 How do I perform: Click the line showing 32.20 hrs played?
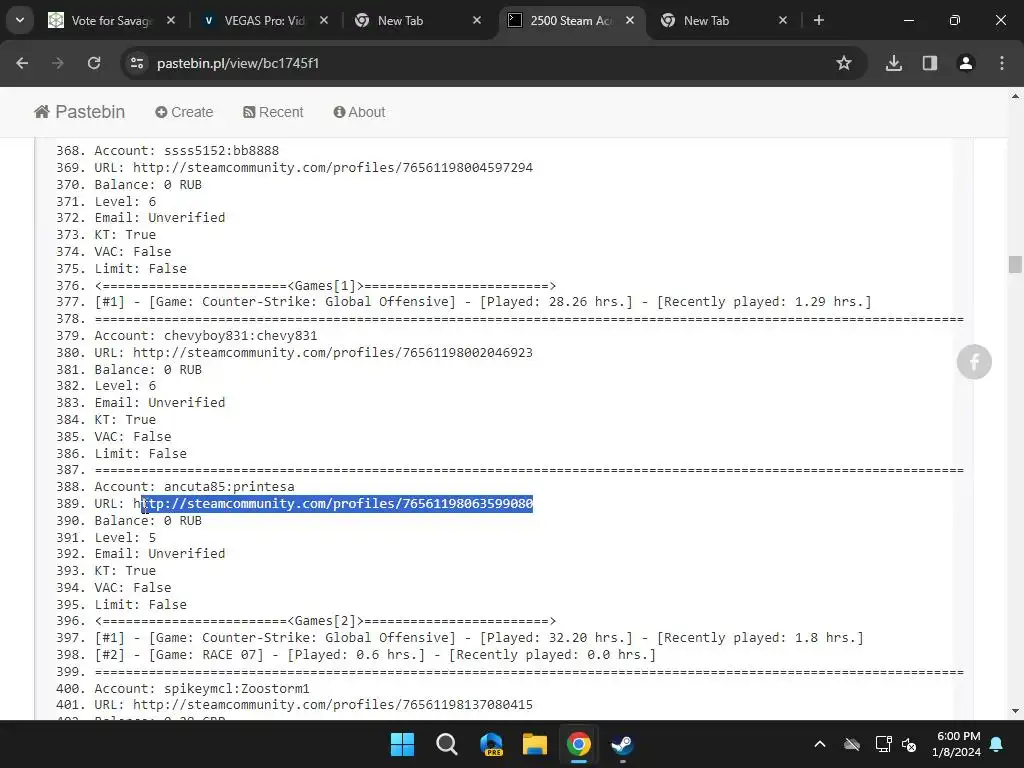(x=479, y=637)
